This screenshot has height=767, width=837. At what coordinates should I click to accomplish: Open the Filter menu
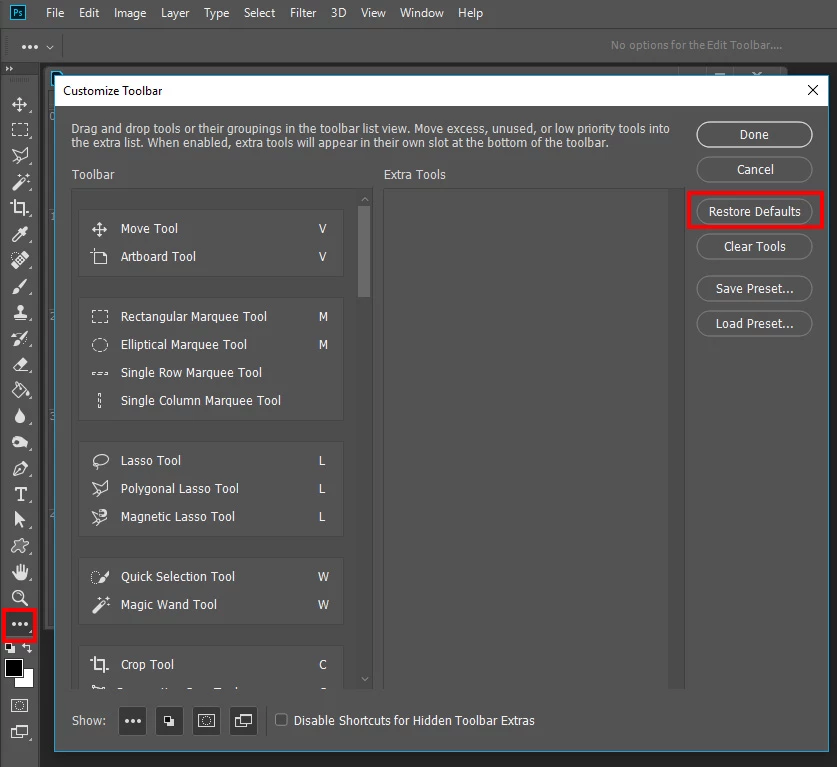pos(303,13)
